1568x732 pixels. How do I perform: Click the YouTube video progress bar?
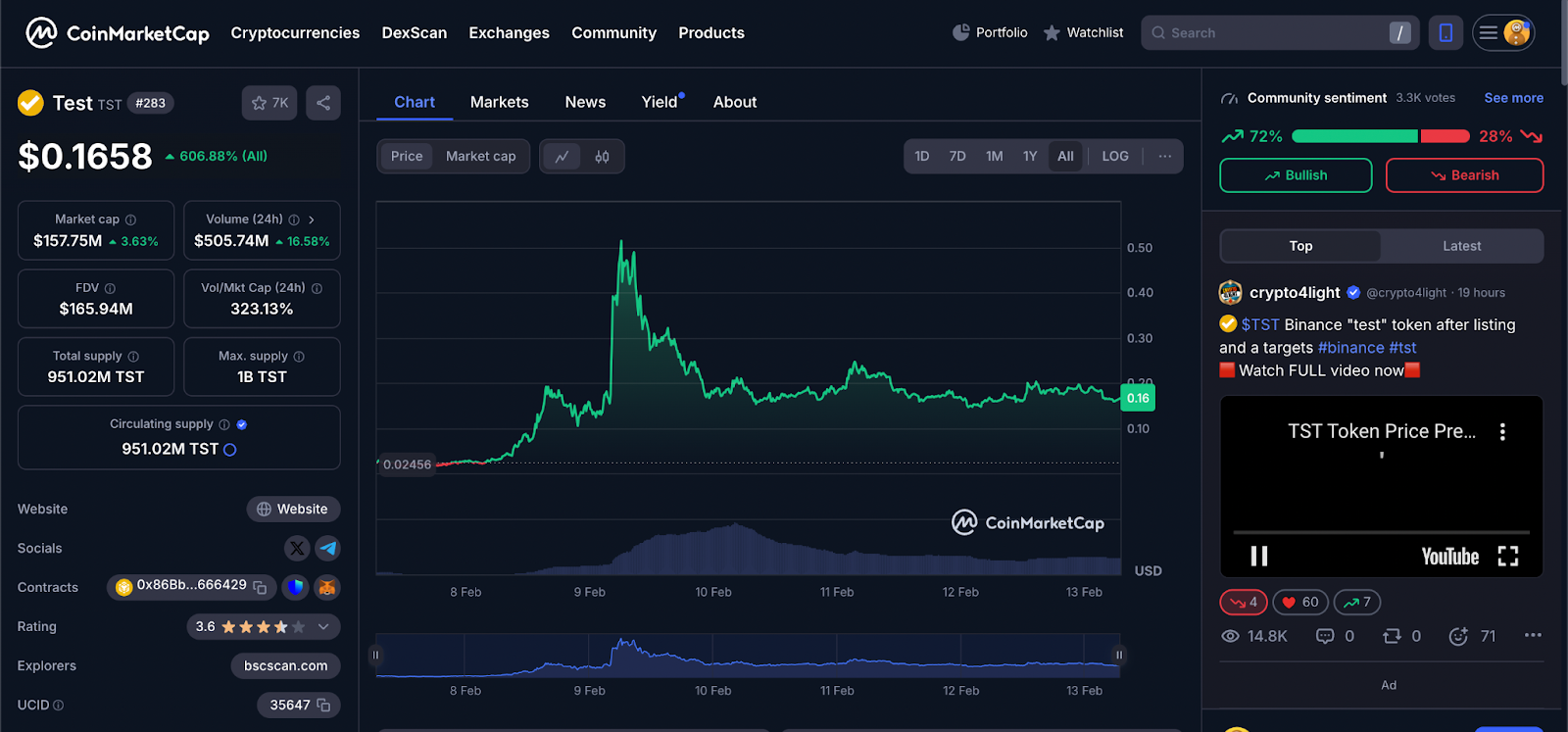(x=1381, y=532)
